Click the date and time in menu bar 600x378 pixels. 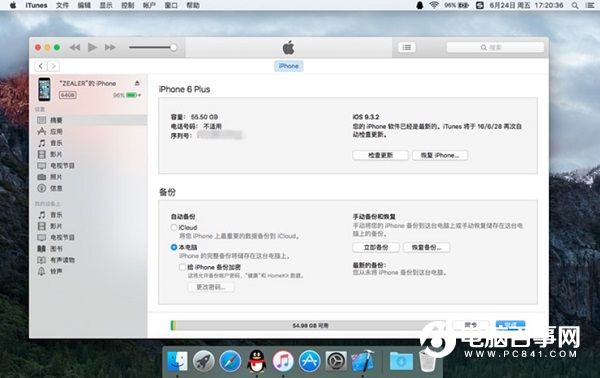(527, 5)
